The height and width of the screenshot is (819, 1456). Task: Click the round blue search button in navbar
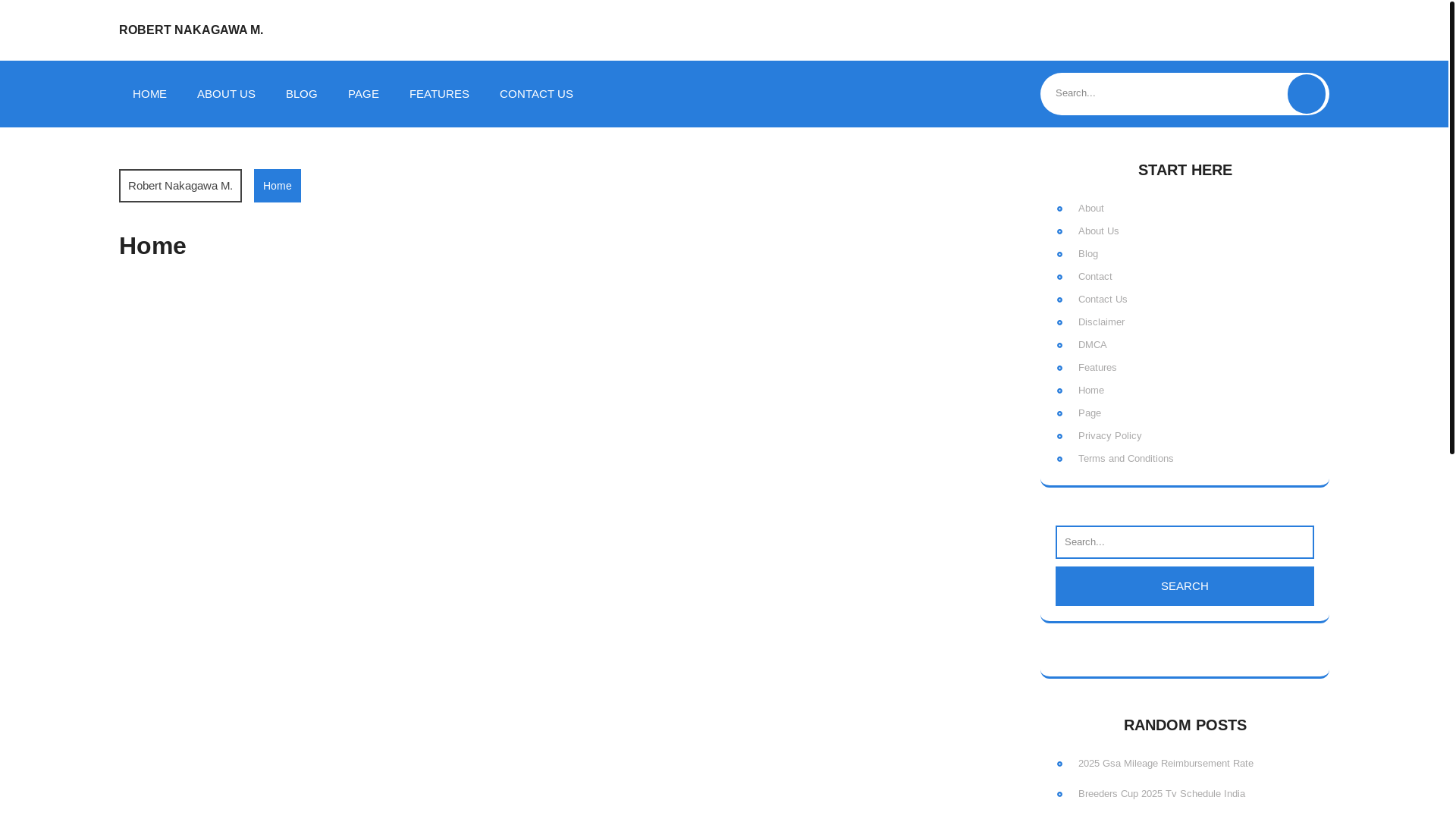[1306, 94]
